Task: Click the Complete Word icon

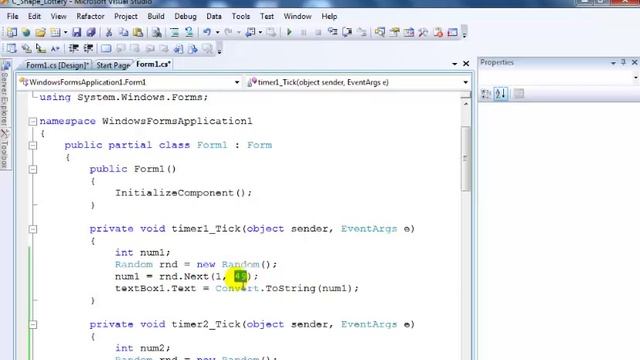Action: click(x=55, y=49)
